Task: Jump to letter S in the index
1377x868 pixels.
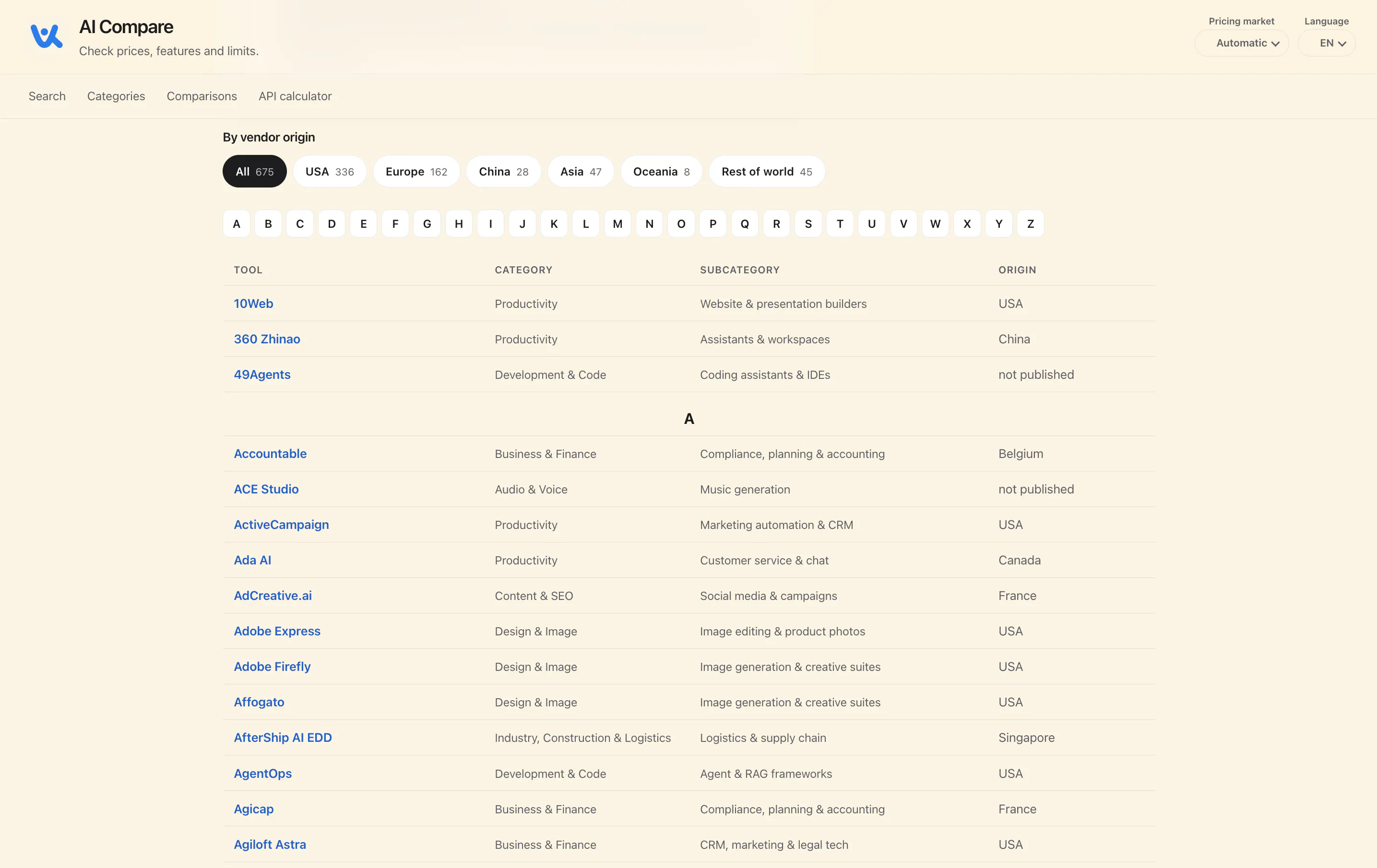Action: click(808, 223)
